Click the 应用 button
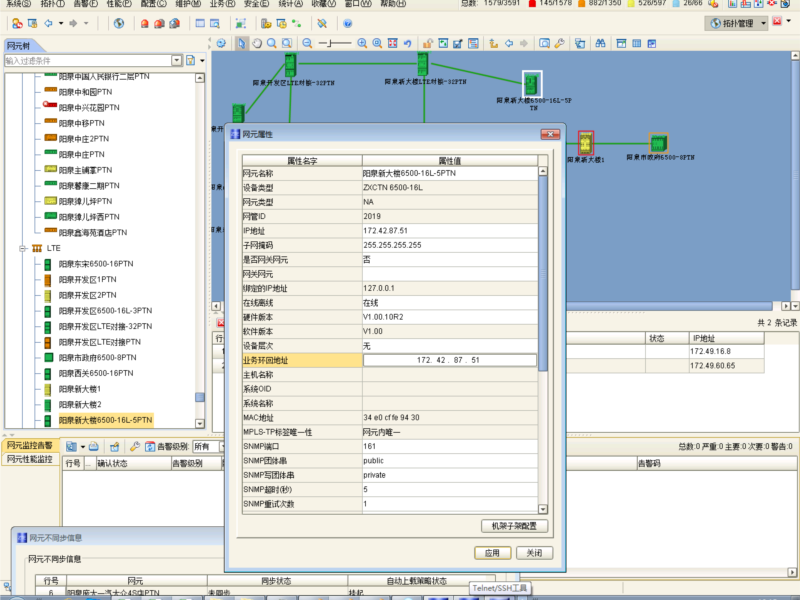 click(x=491, y=553)
